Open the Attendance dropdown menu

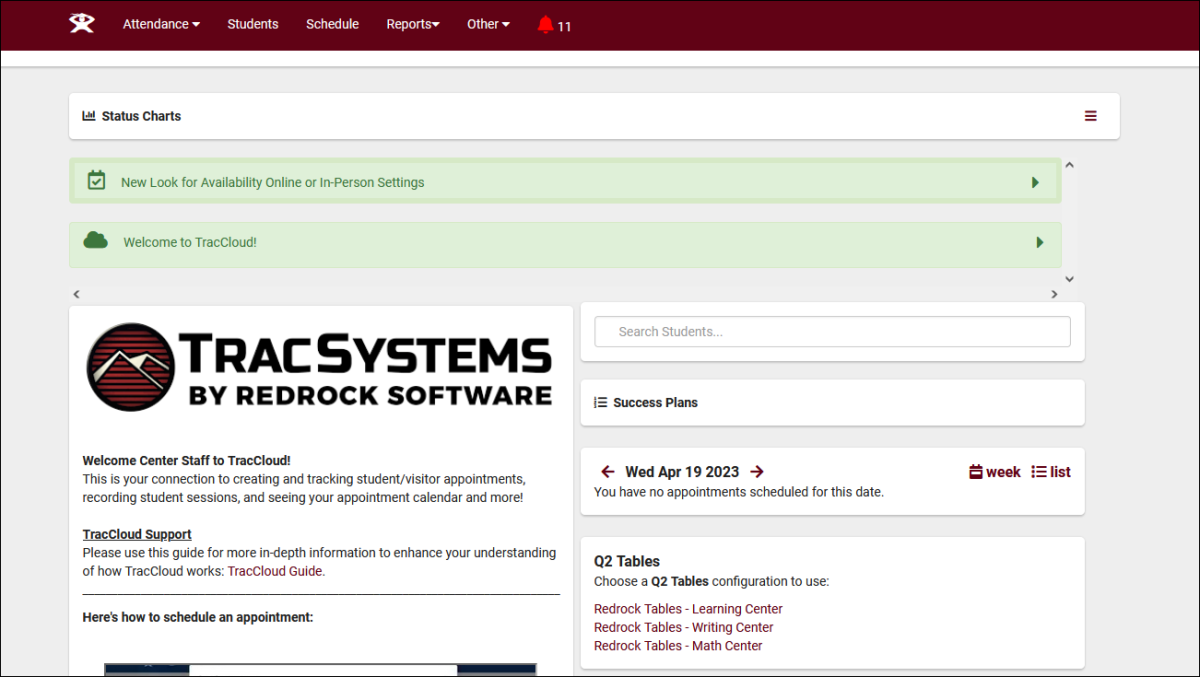click(160, 24)
